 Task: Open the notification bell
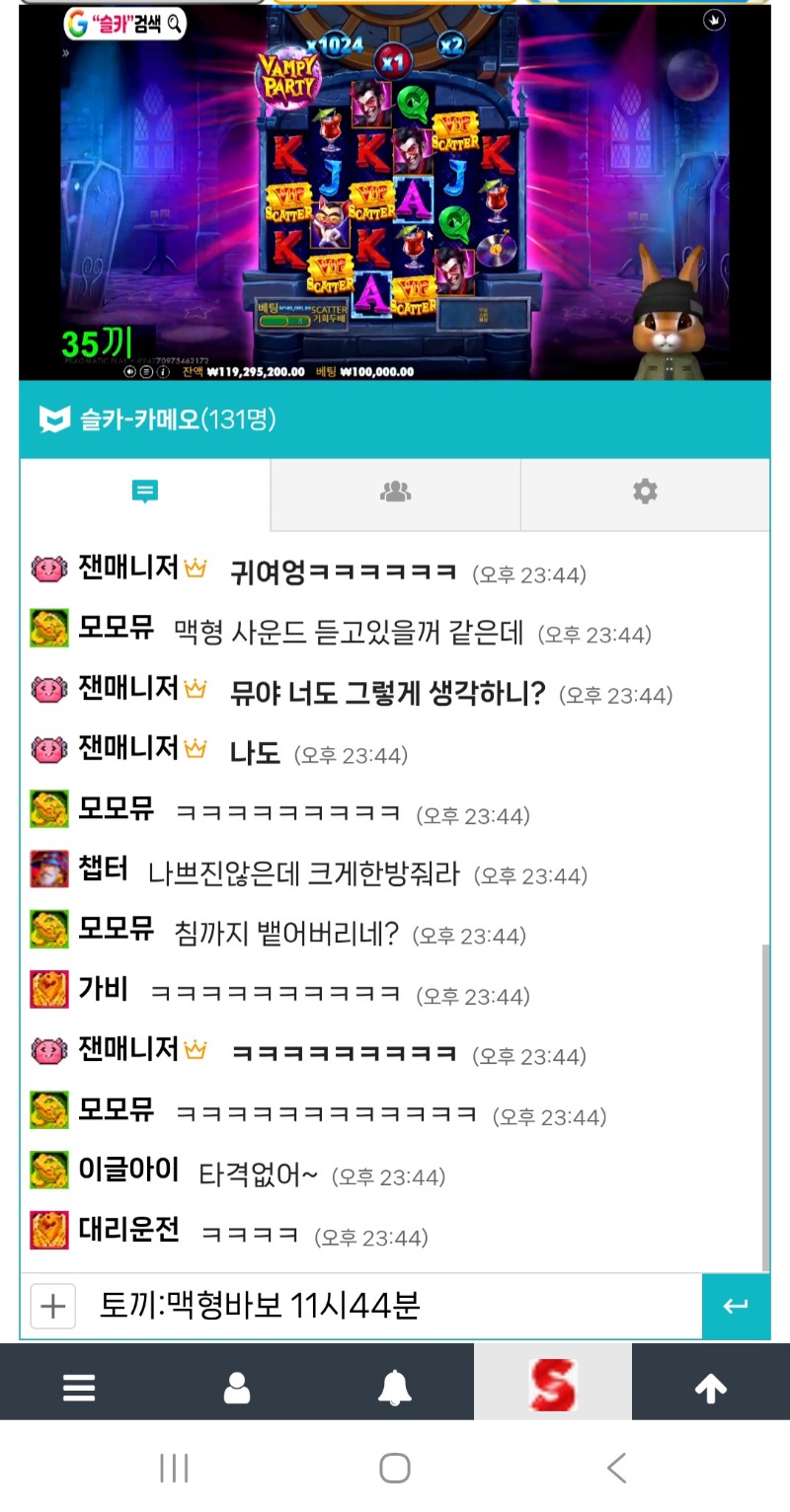395,1388
